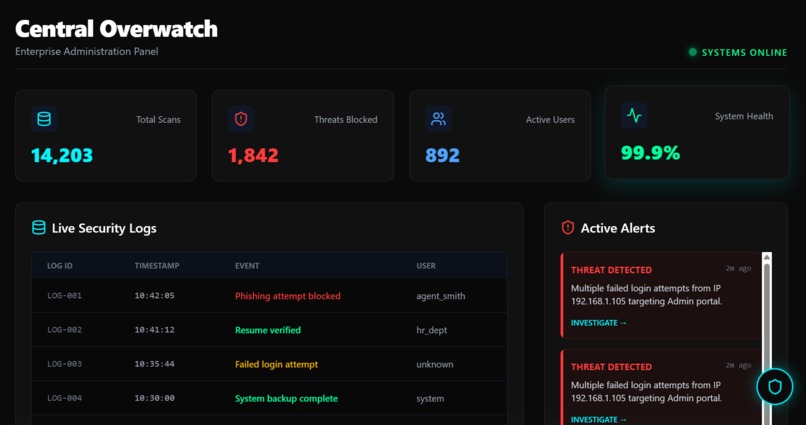806x425 pixels.
Task: Click the 892 Active Users value
Action: coord(443,155)
